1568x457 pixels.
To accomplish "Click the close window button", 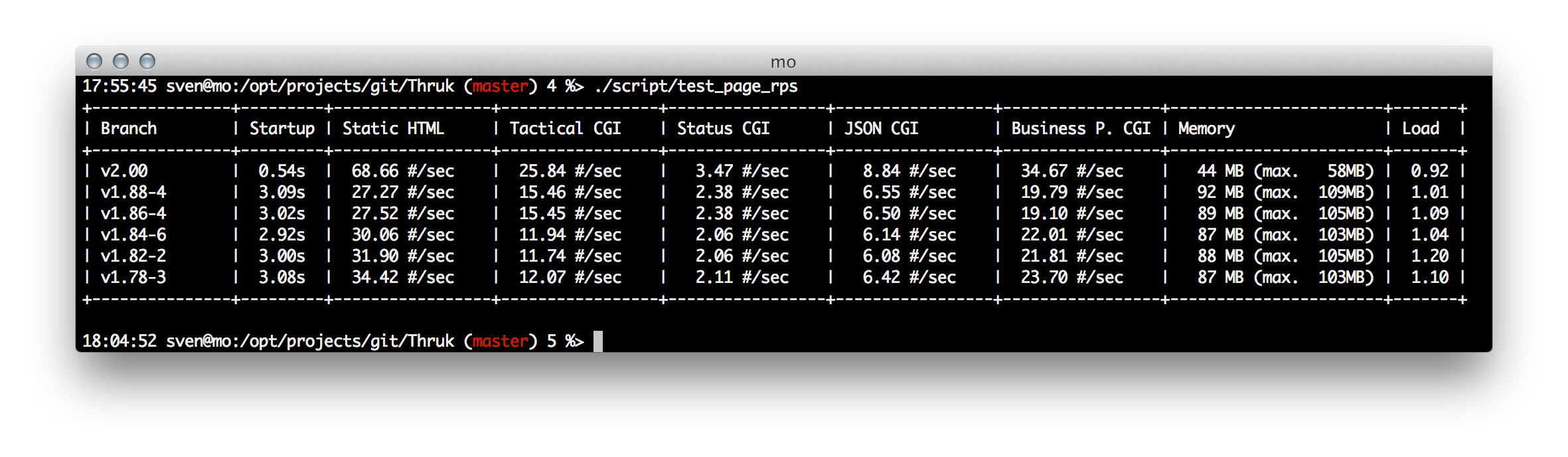I will point(95,62).
